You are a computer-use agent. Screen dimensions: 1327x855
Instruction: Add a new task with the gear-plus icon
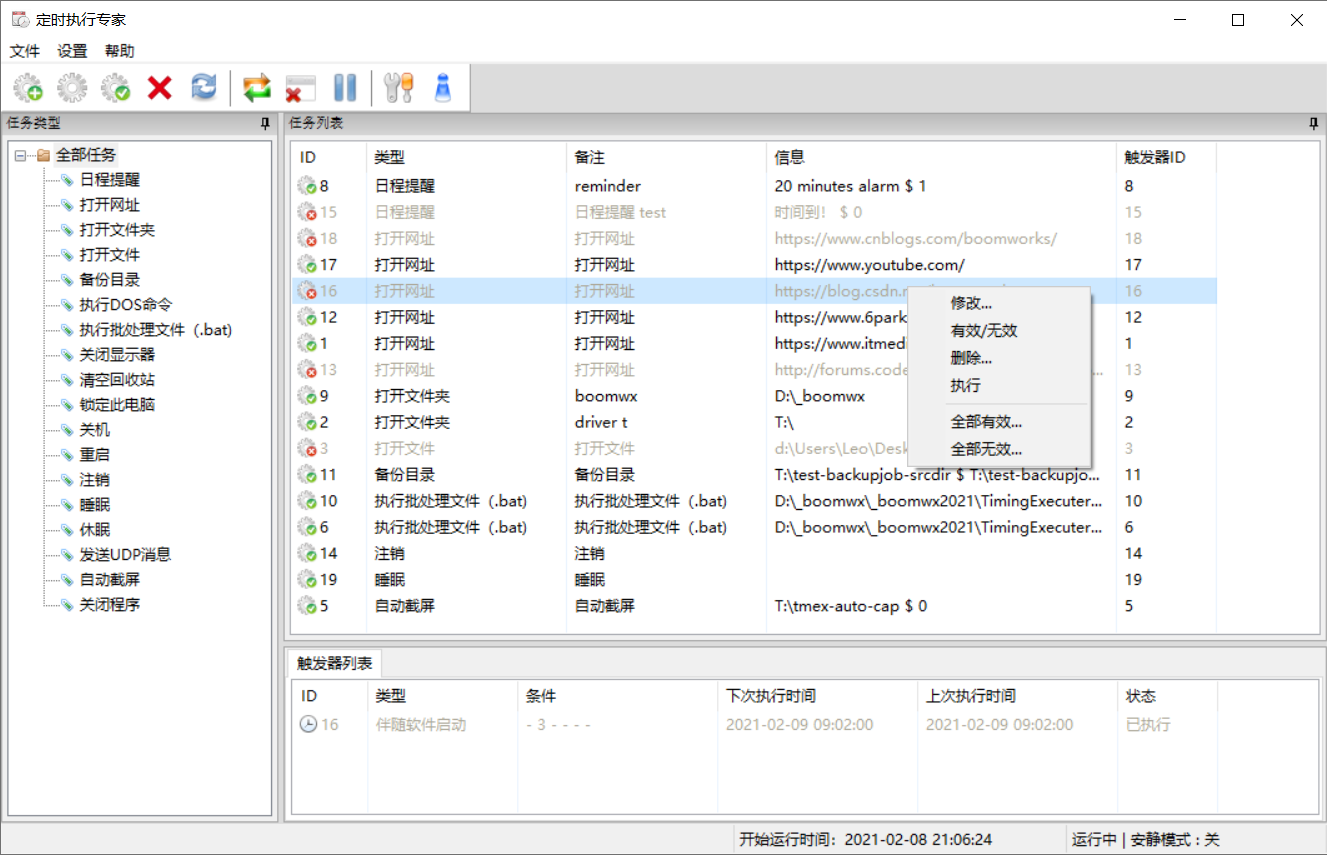coord(27,87)
